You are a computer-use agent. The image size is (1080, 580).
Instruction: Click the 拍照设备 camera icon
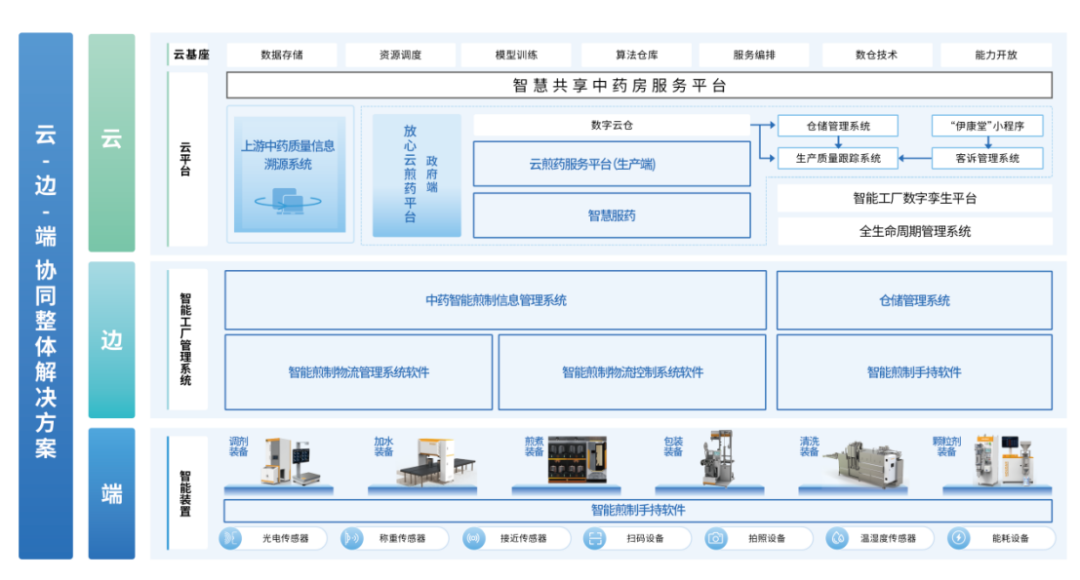(x=716, y=538)
